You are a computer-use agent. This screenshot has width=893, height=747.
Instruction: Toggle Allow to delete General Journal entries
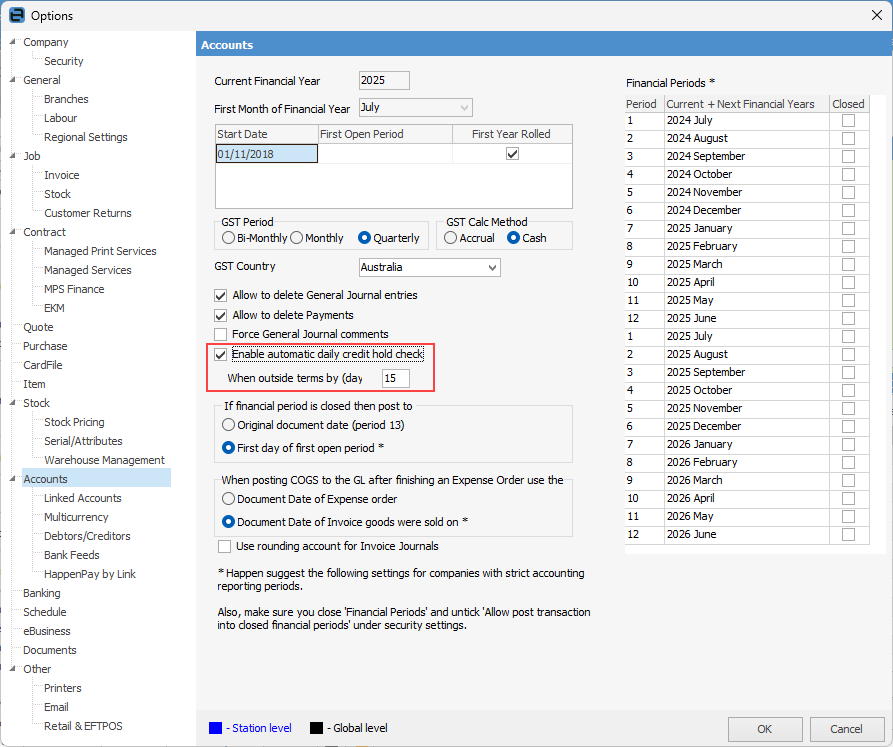(x=220, y=295)
